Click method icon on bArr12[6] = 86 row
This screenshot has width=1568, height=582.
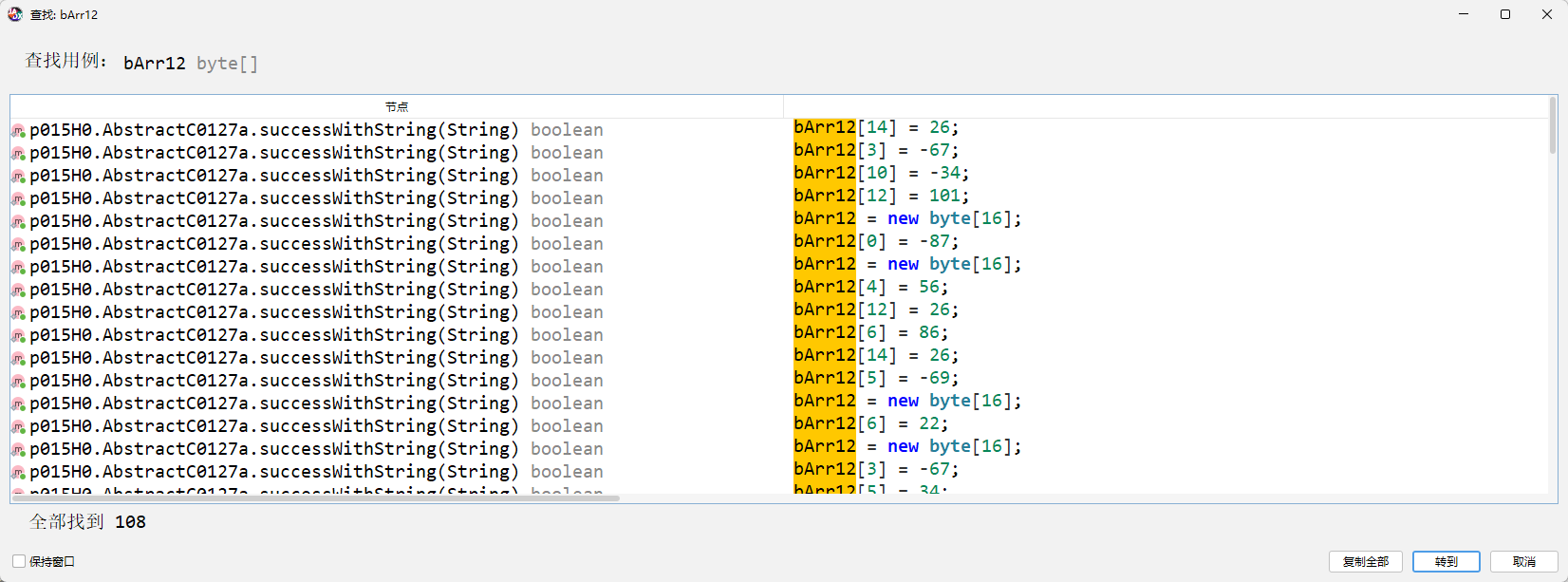point(18,336)
